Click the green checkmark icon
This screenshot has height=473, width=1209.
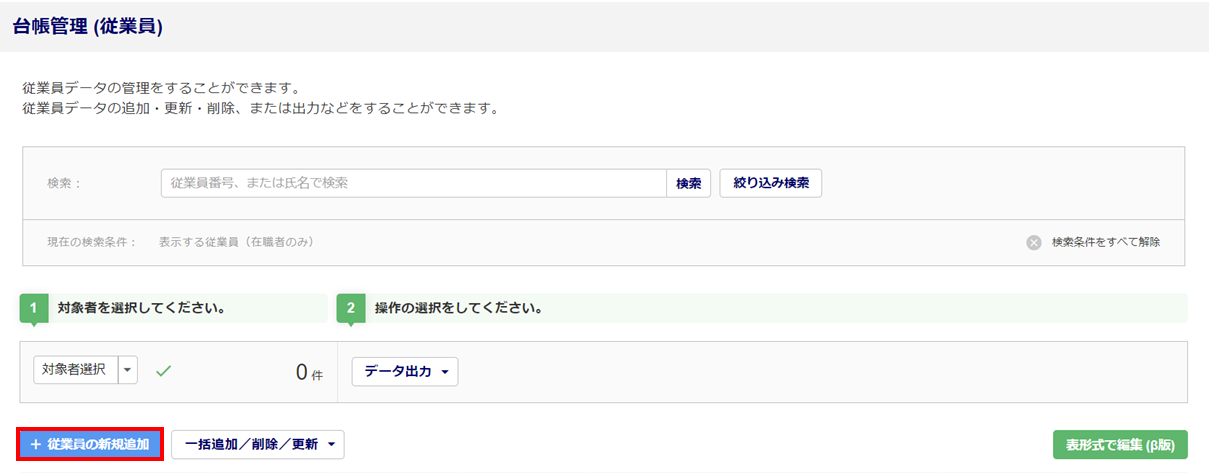pos(163,371)
